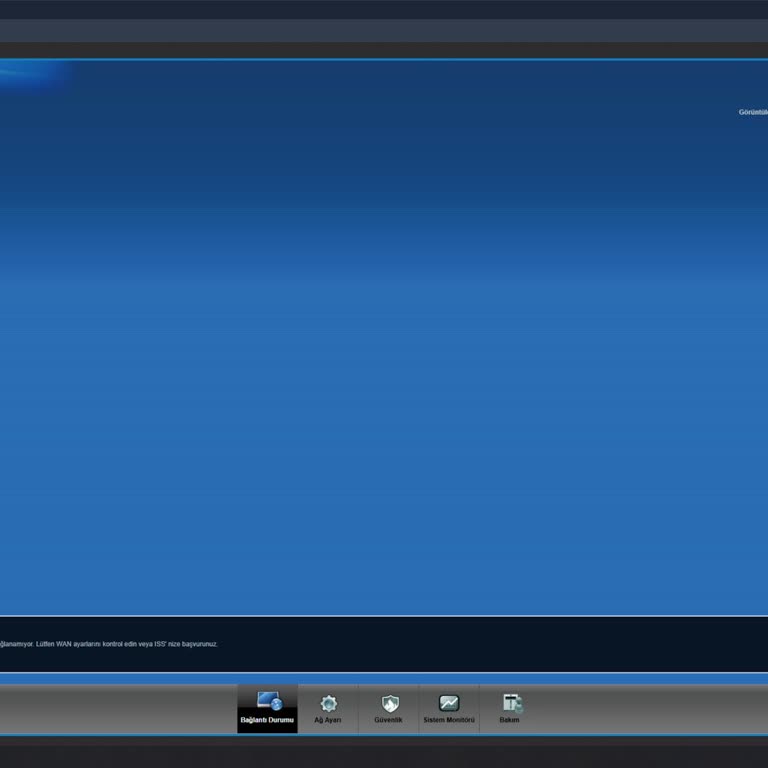Image resolution: width=768 pixels, height=768 pixels.
Task: Click the Bakım text label
Action: (509, 720)
